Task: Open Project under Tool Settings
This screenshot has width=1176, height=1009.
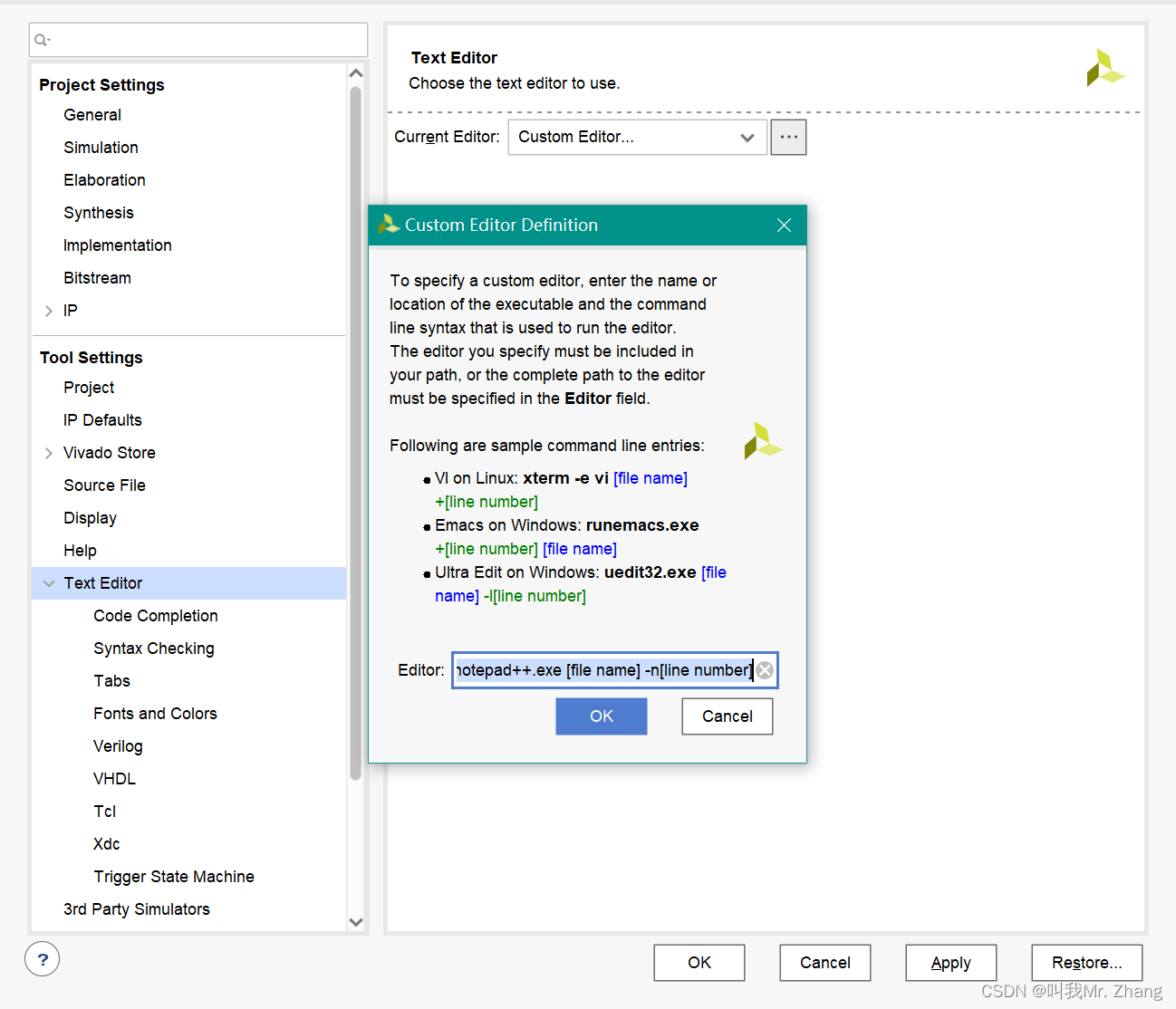Action: 89,388
